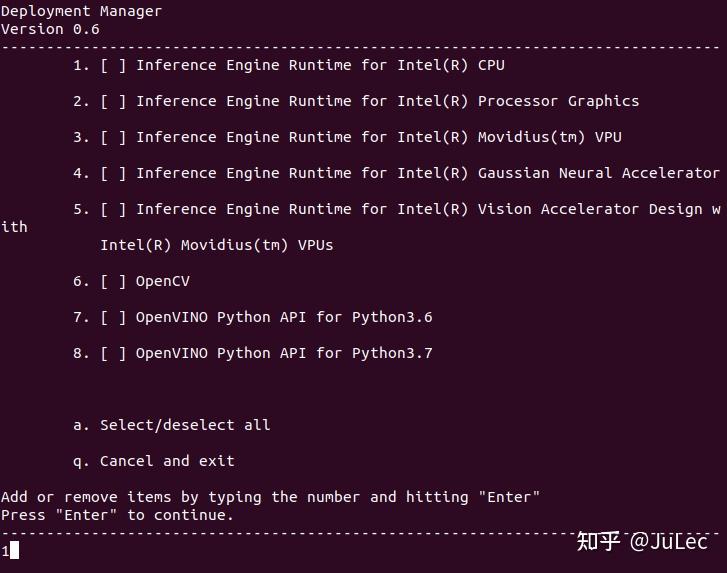Toggle checkbox for Python3.7 API
The height and width of the screenshot is (573, 727).
pyautogui.click(x=113, y=354)
